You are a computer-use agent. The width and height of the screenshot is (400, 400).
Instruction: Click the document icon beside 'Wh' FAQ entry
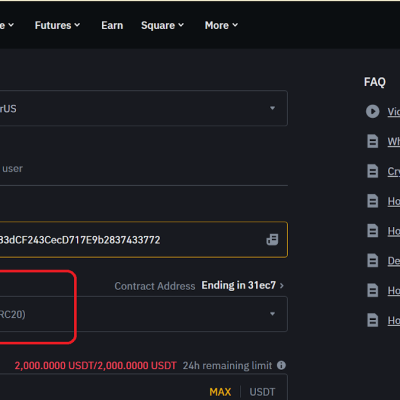coord(373,141)
